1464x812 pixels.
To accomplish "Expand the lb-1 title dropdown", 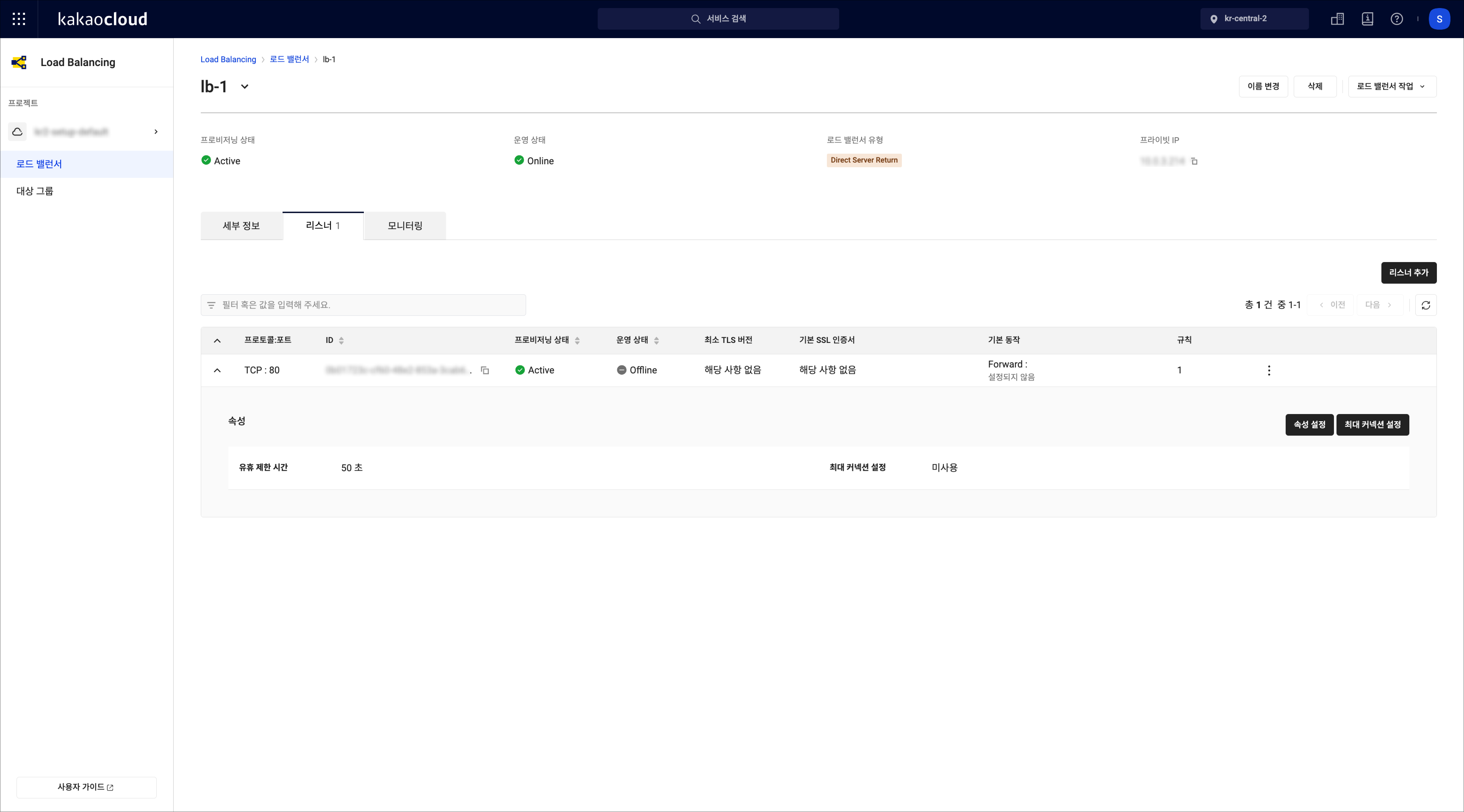I will (244, 87).
